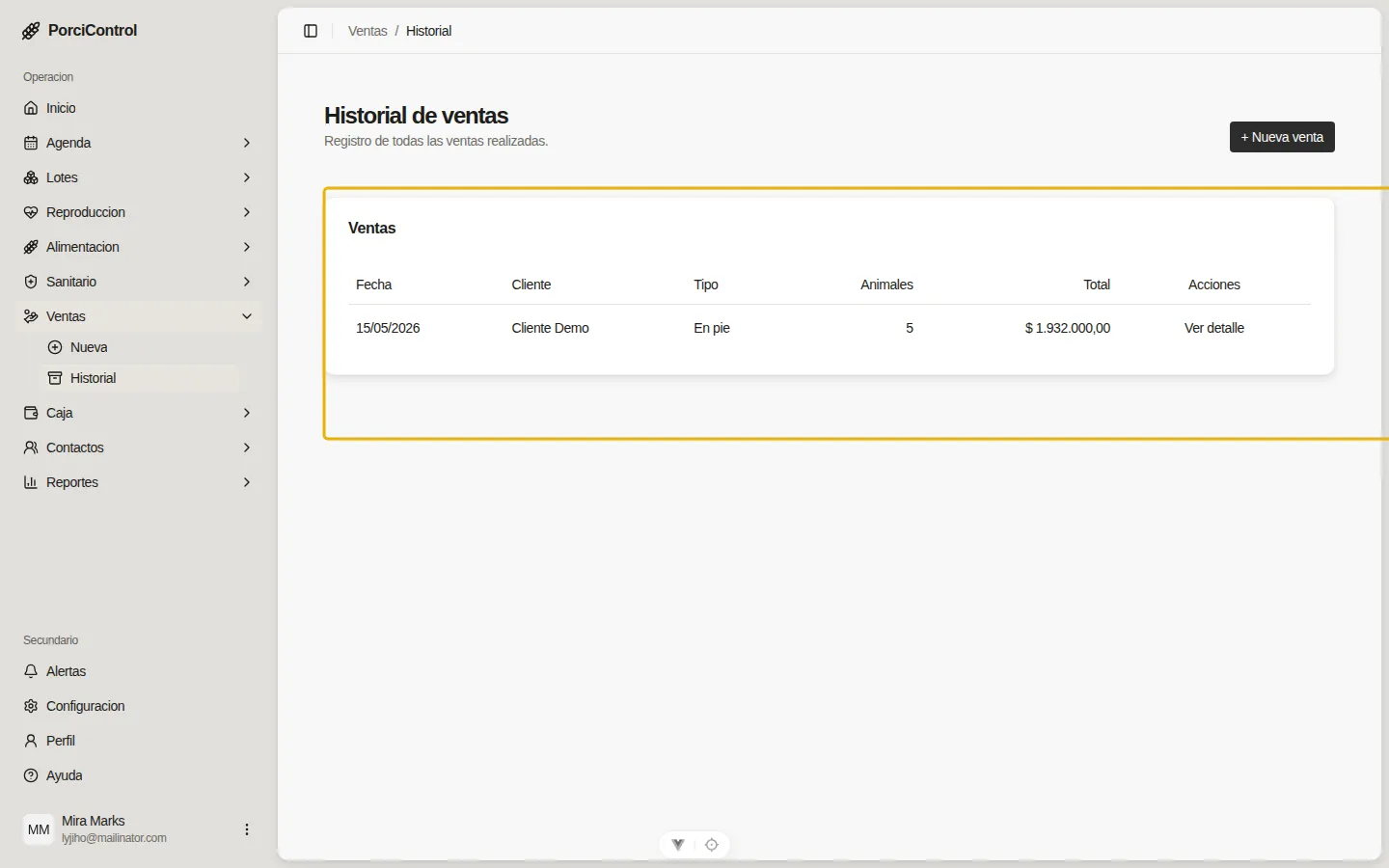This screenshot has height=868, width=1389.
Task: Open the user menu three-dots icon
Action: [x=247, y=829]
